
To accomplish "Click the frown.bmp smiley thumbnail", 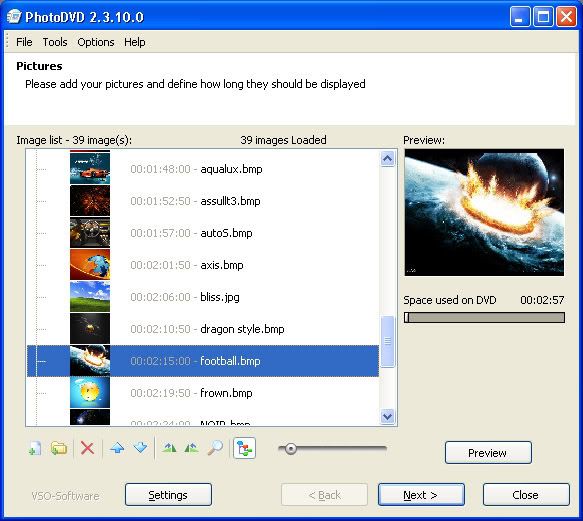I will (x=90, y=393).
